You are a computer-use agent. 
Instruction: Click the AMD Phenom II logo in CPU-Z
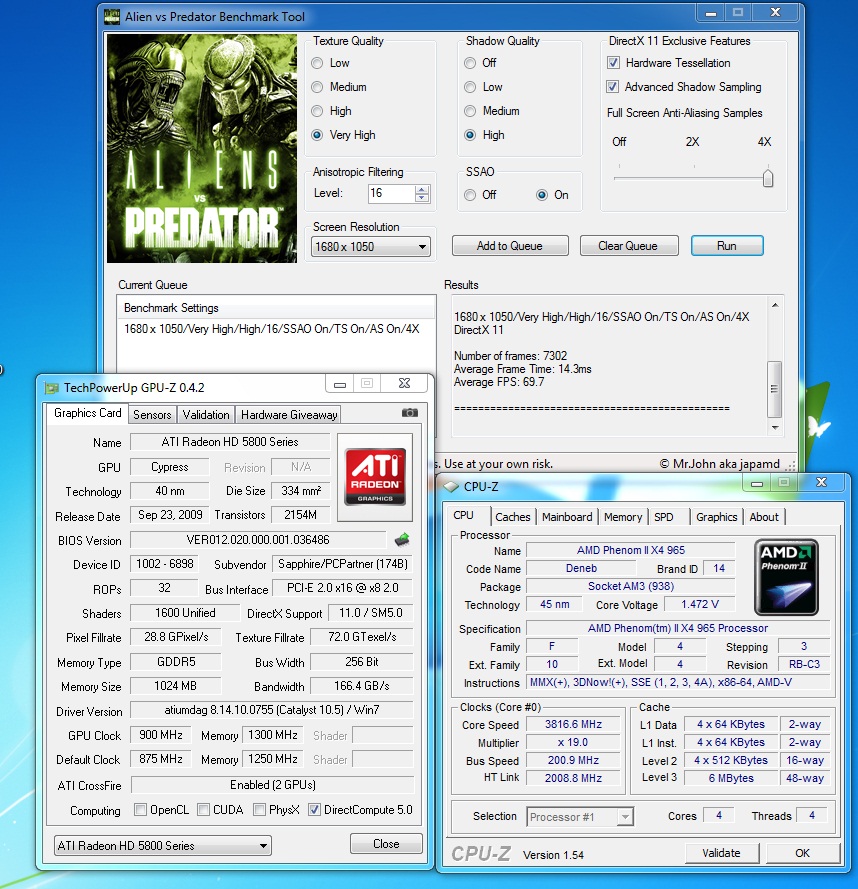coord(786,577)
